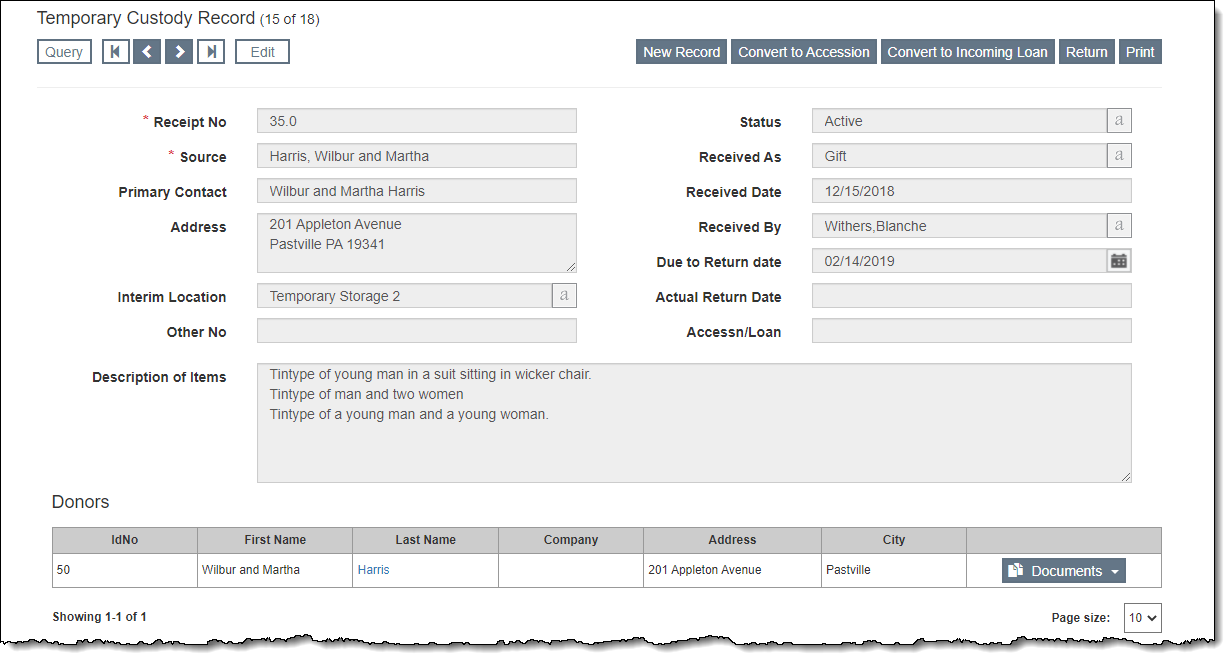Convert this record to Accession
Screen dimensions: 1230x660
pos(803,52)
